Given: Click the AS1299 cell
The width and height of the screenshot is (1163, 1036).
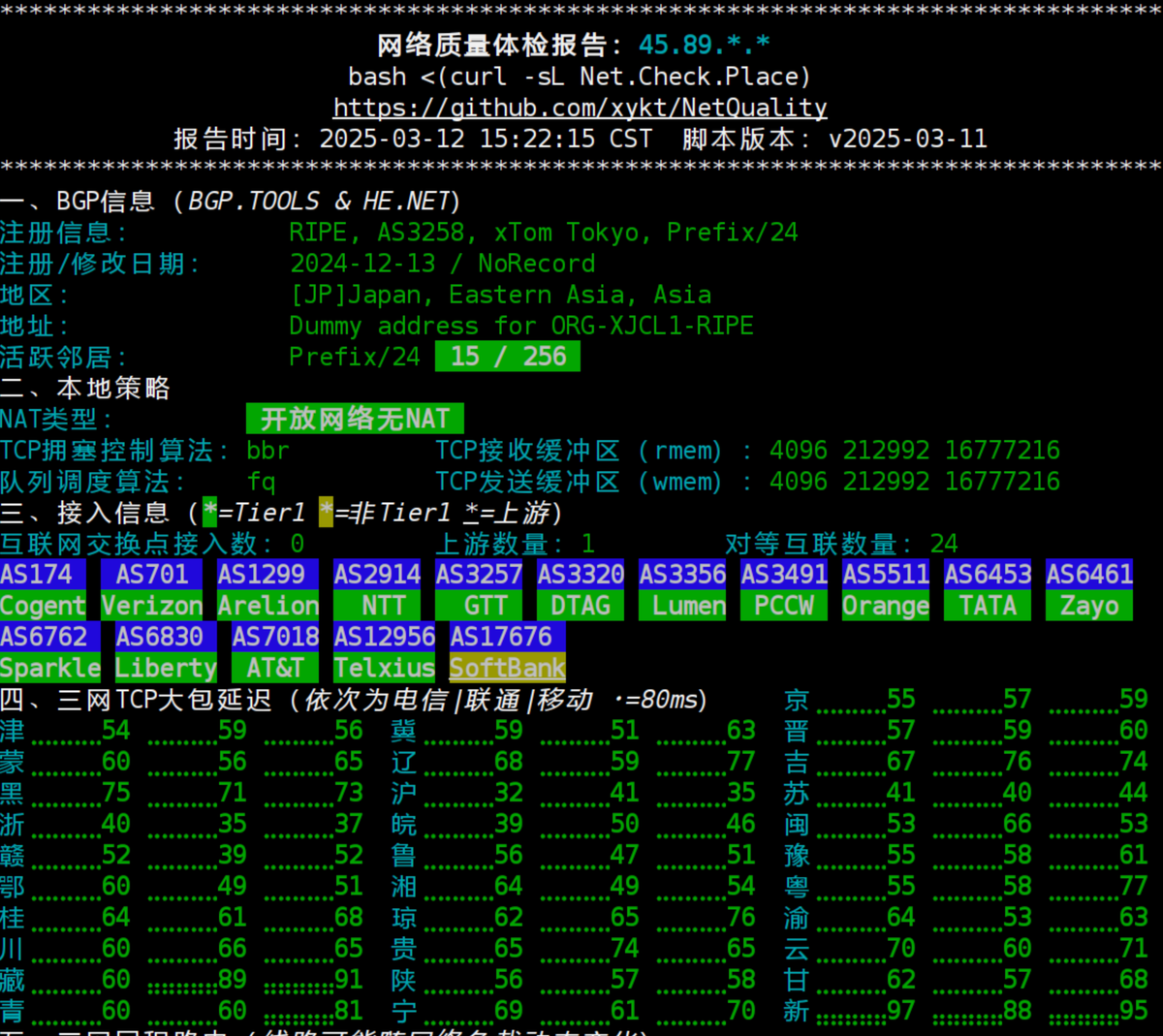Looking at the screenshot, I should click(268, 575).
